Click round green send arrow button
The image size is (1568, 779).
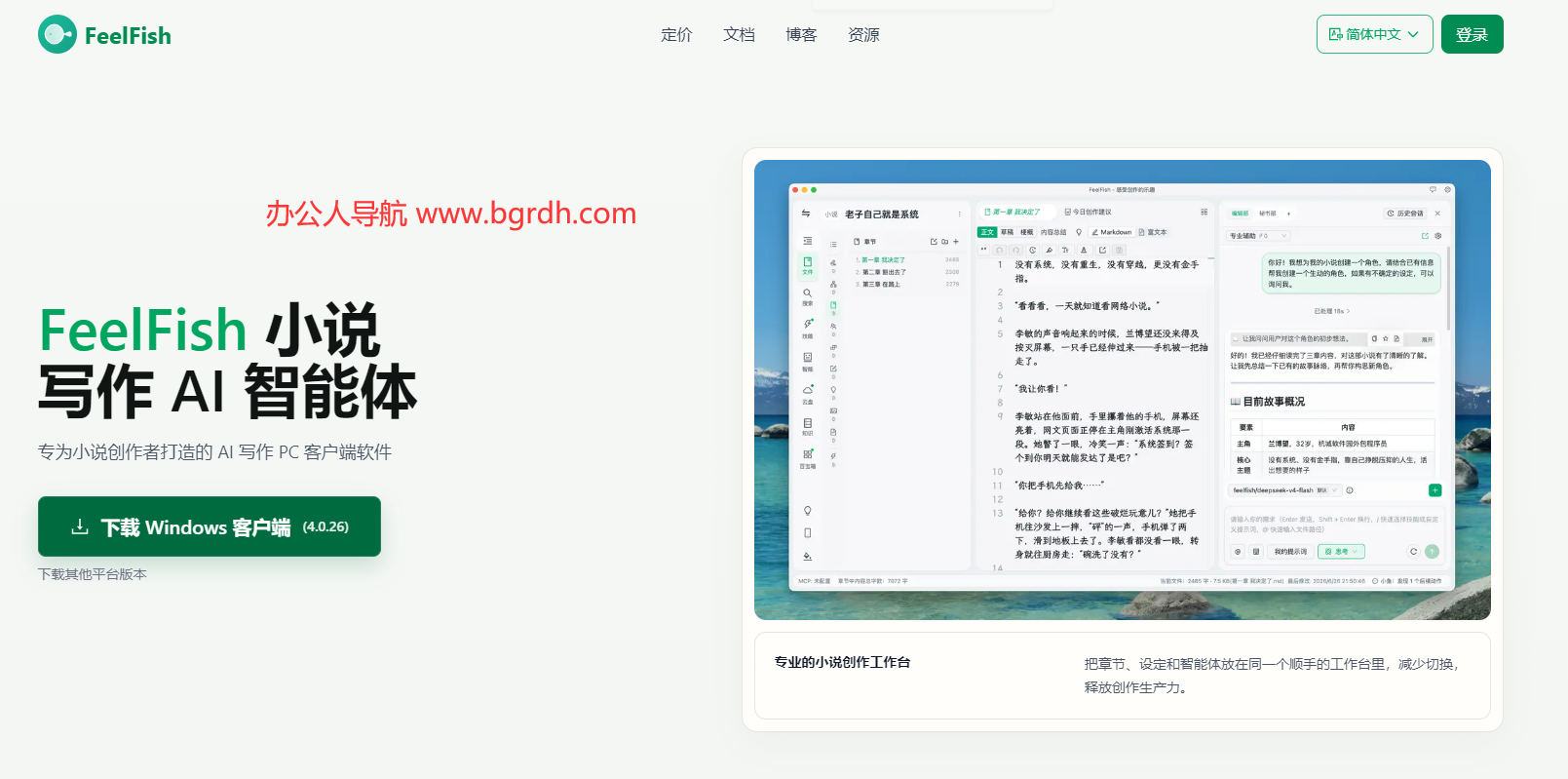tap(1432, 552)
